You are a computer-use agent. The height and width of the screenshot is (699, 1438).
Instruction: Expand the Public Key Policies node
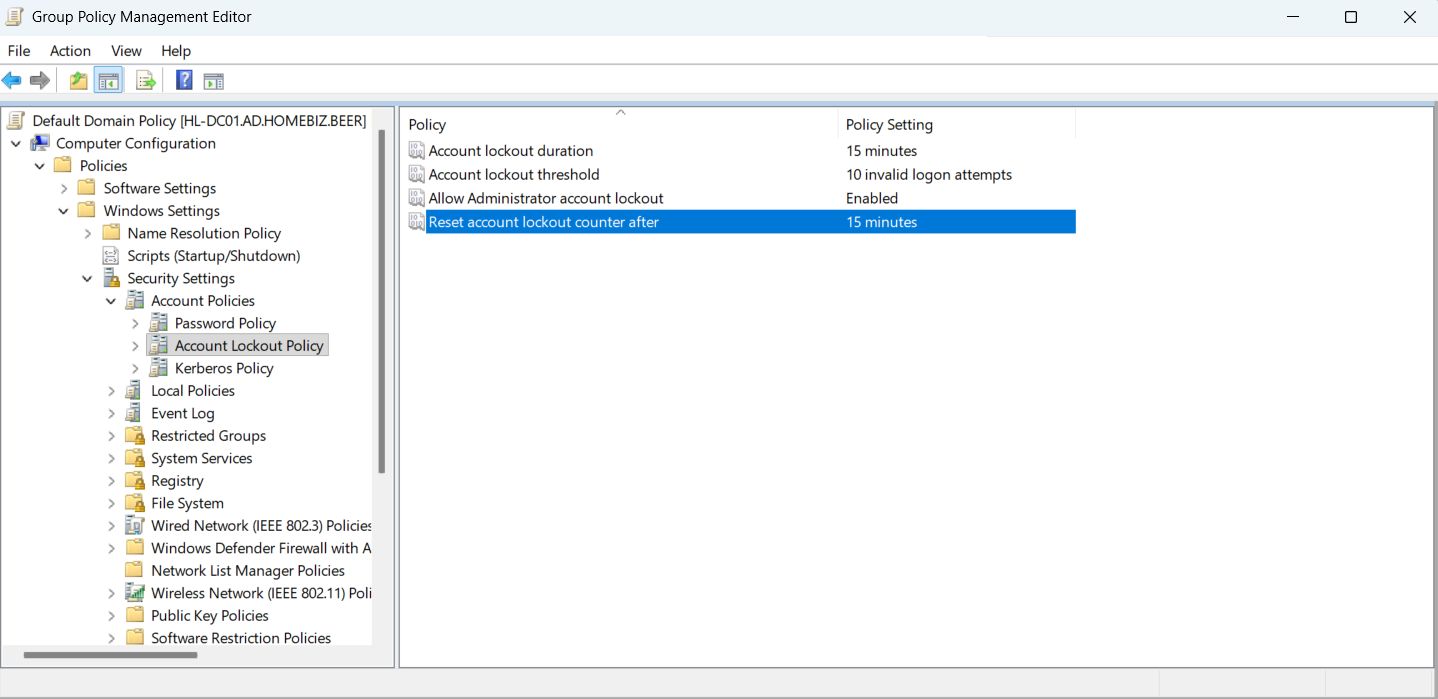click(x=111, y=616)
